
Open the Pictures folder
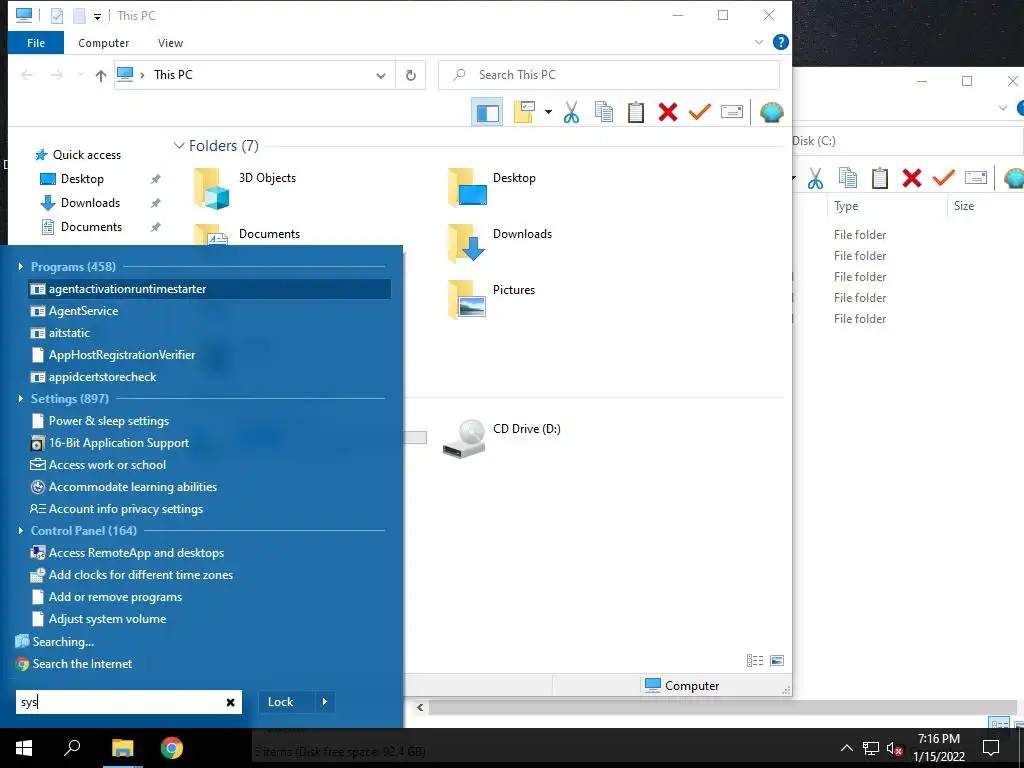point(492,299)
